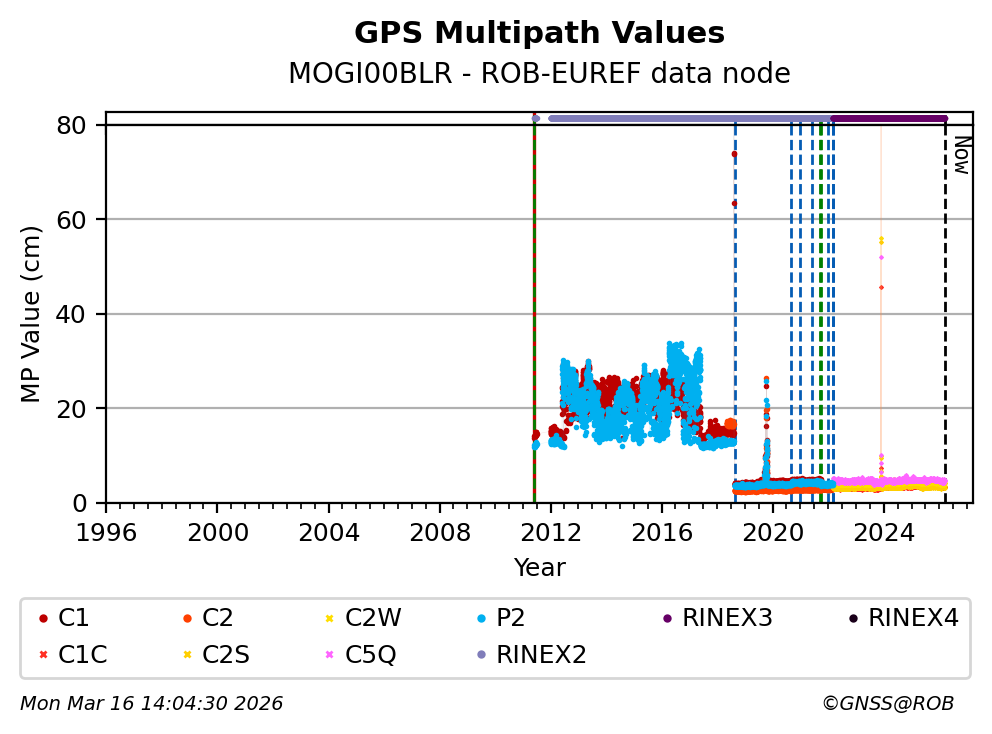This screenshot has width=992, height=734.
Task: Select the C2W yellow legend marker
Action: (x=329, y=619)
